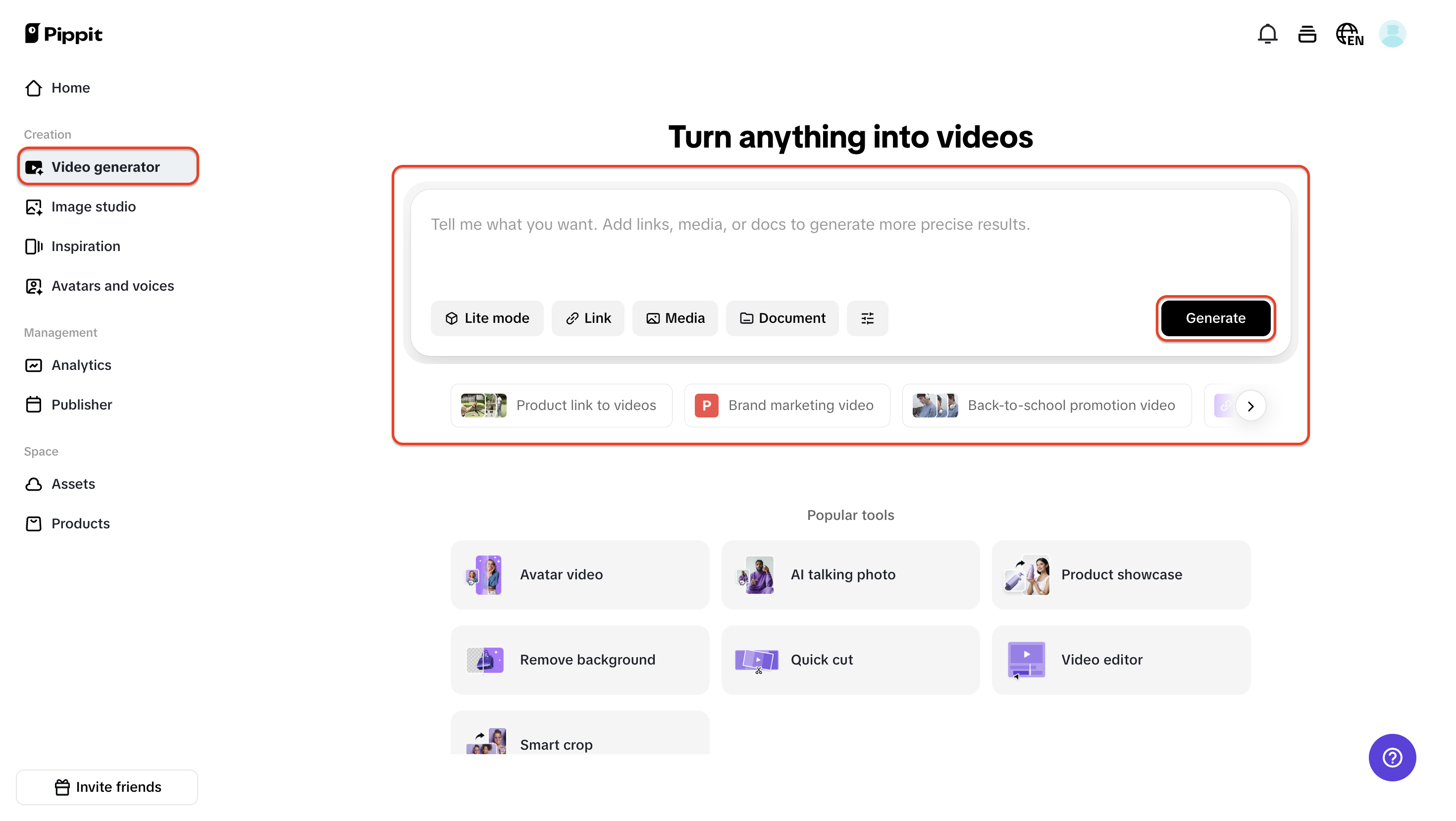Image resolution: width=1456 pixels, height=821 pixels.
Task: Open the generation settings sliders icon
Action: (x=867, y=318)
